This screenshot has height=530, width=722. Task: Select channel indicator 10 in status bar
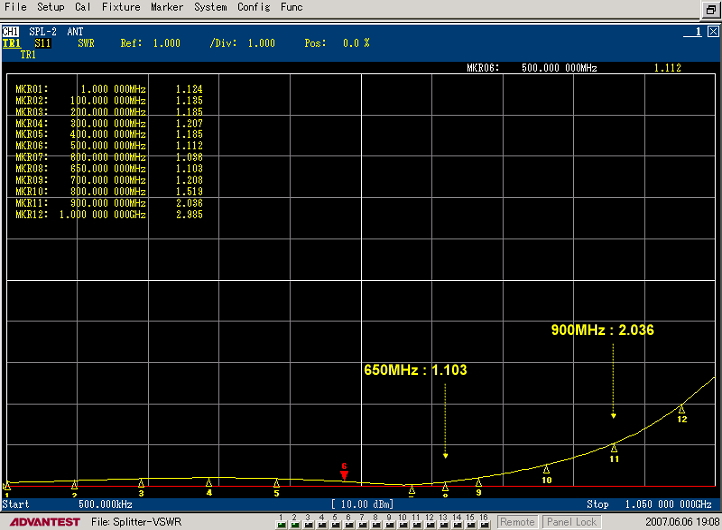pos(403,522)
